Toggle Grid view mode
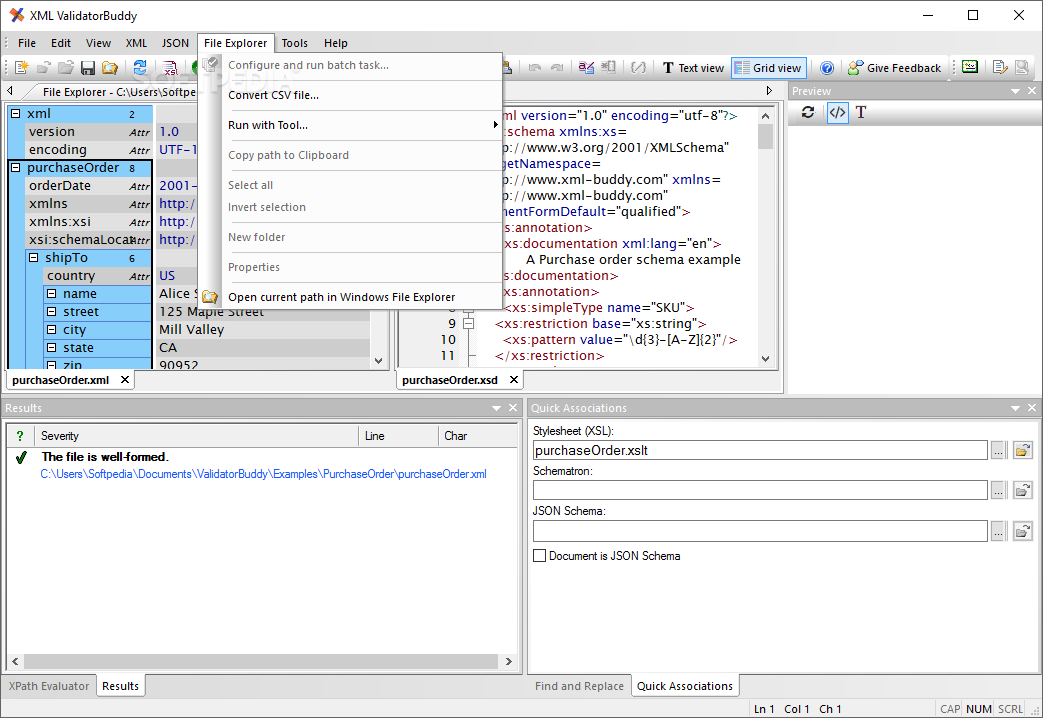Viewport: 1043px width, 718px height. tap(767, 68)
